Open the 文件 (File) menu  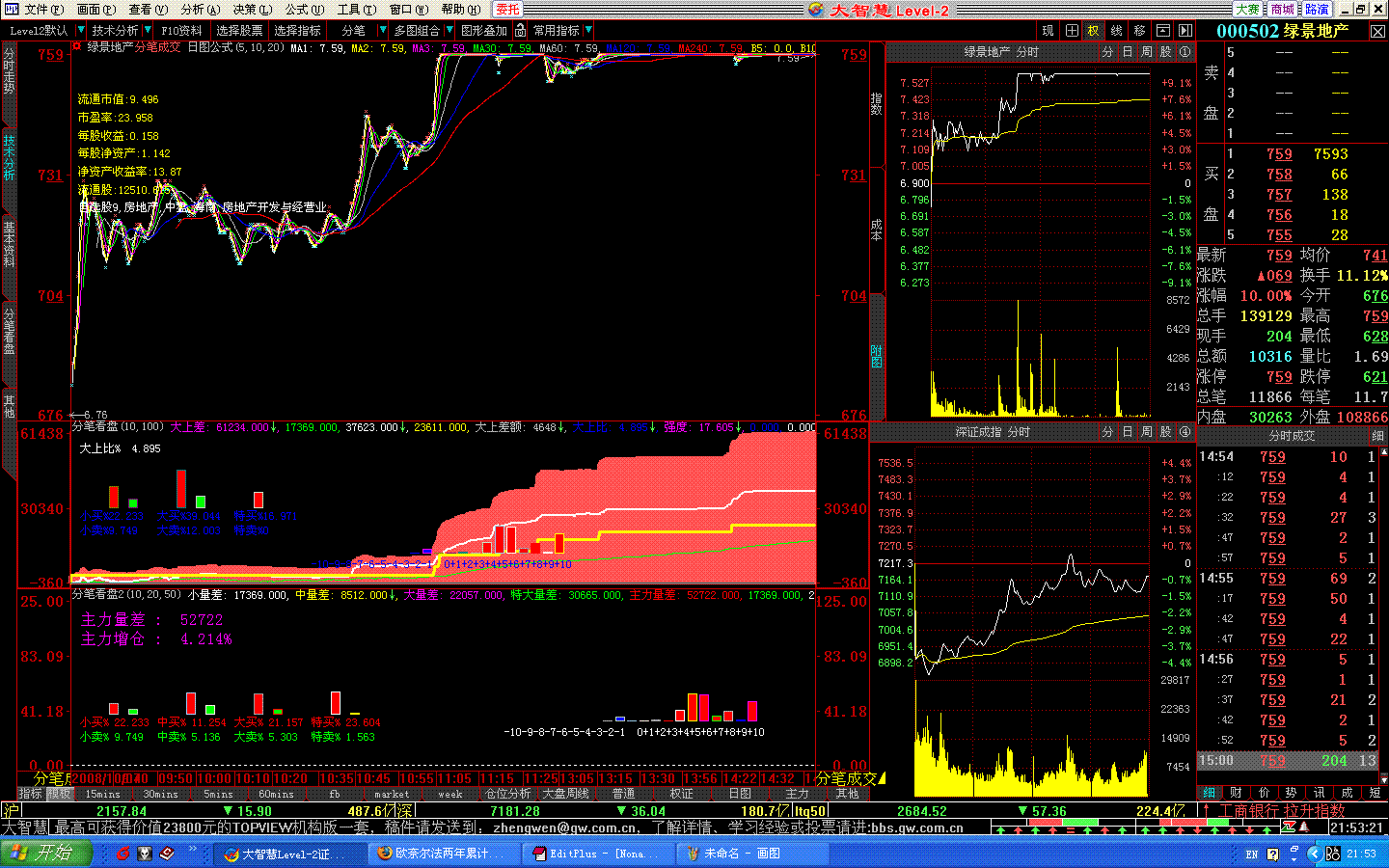tap(42, 10)
